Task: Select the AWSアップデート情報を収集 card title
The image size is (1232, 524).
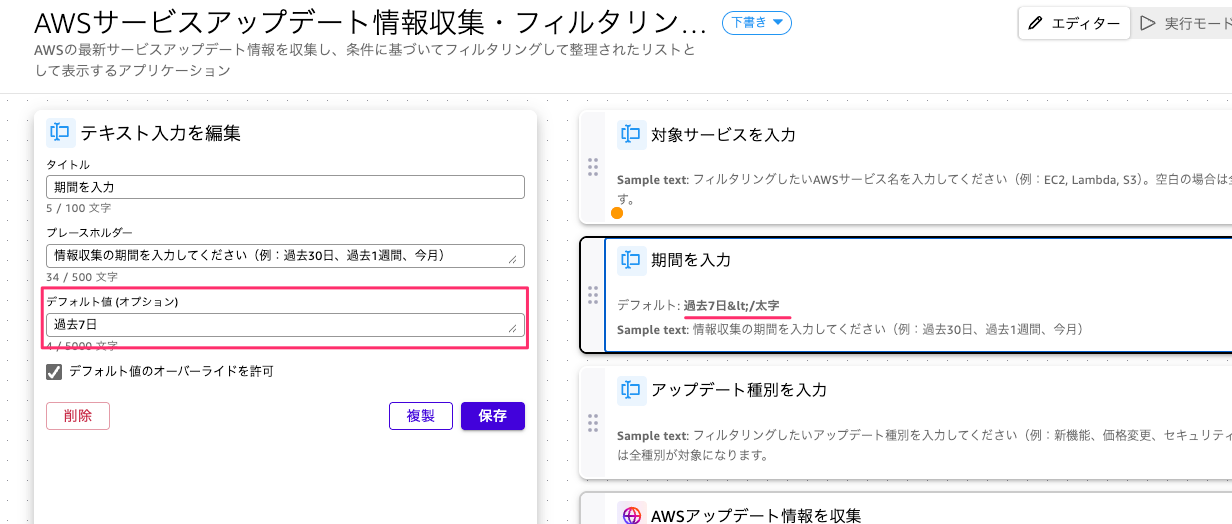Action: coord(756,515)
